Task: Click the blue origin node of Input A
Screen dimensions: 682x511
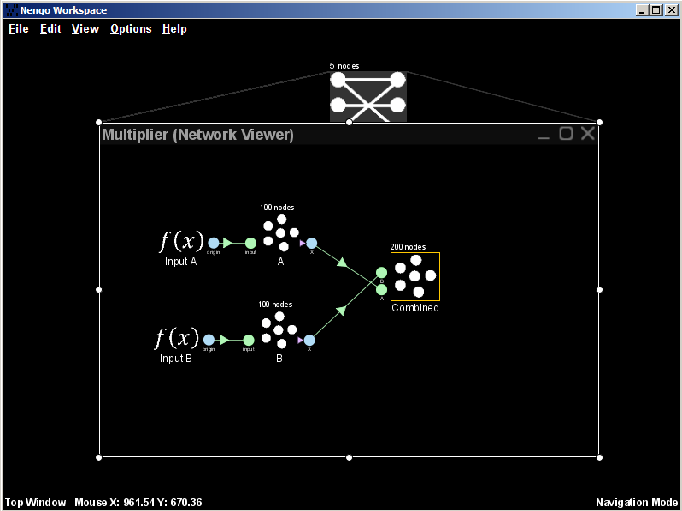Action: 214,243
